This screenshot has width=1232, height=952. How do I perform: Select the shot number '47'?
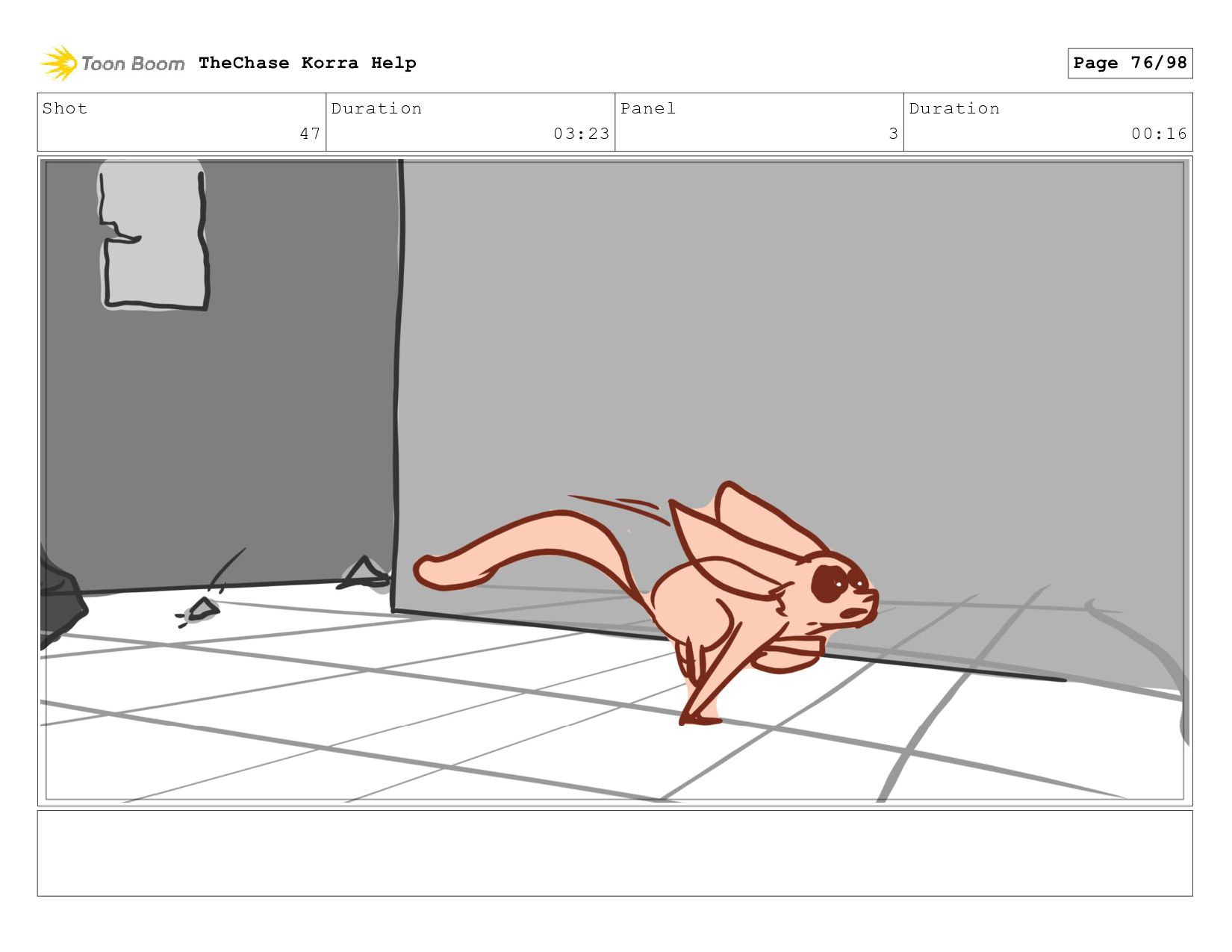[310, 134]
